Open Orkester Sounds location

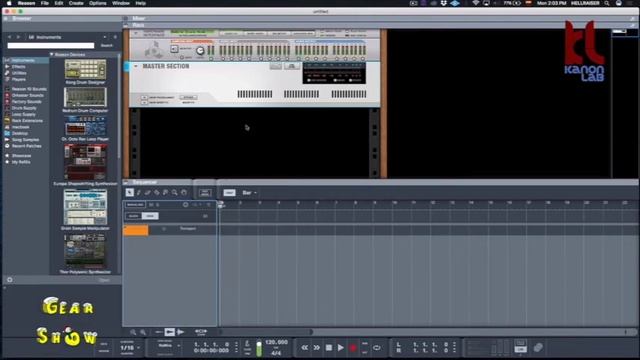click(27, 95)
